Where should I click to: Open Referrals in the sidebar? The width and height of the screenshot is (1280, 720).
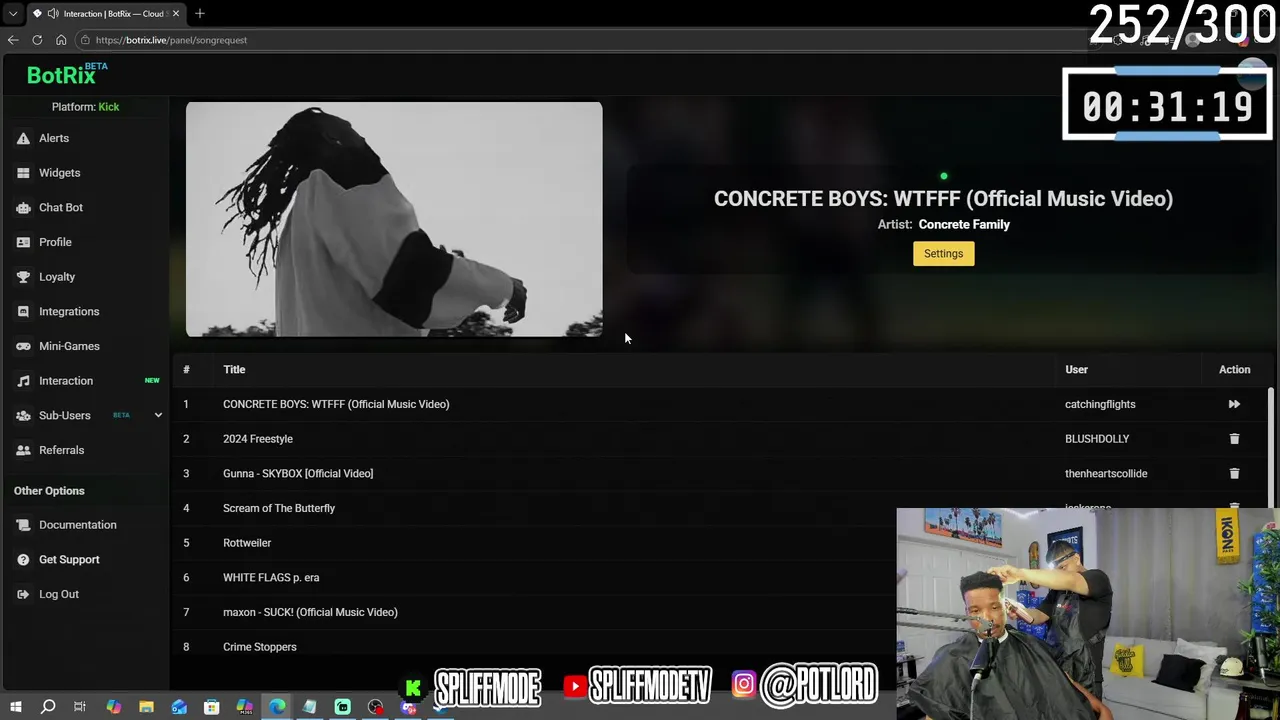point(61,450)
